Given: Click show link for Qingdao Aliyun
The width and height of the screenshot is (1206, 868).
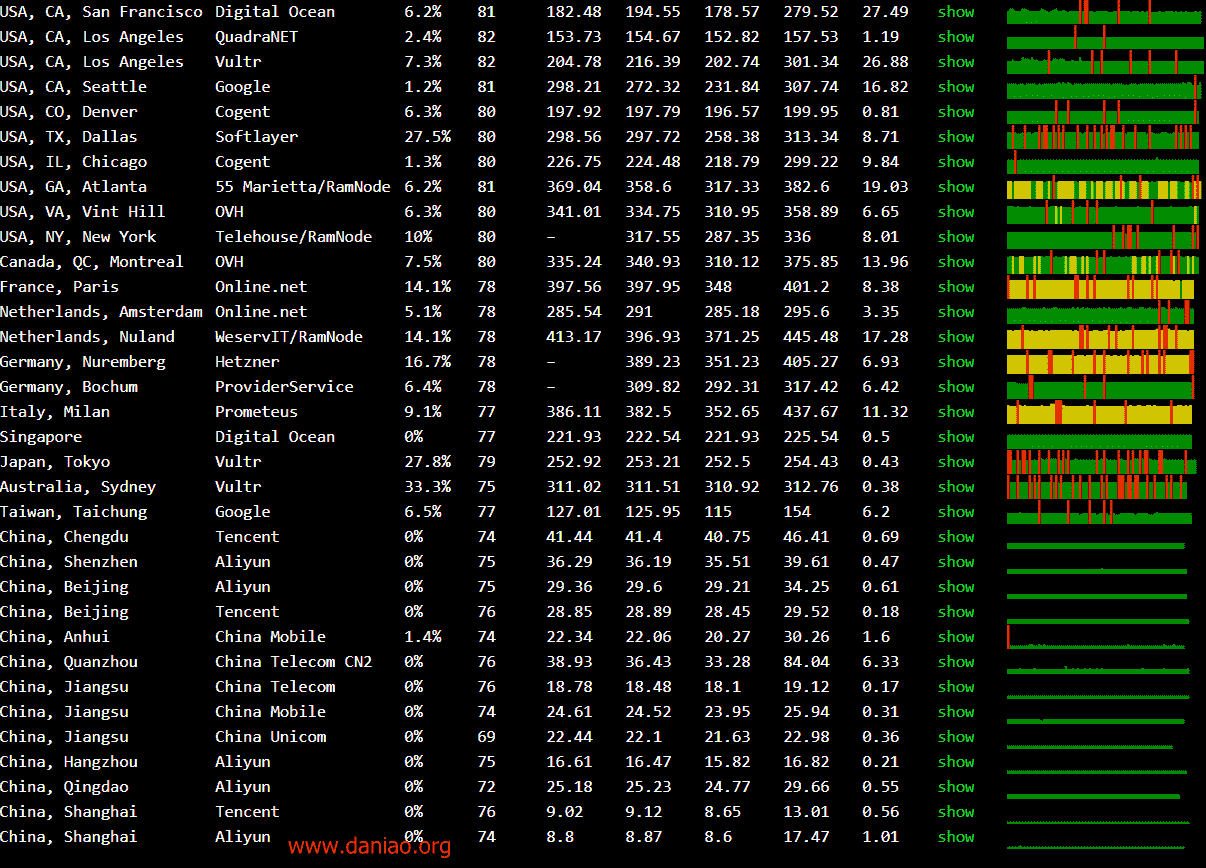Looking at the screenshot, I should [956, 787].
